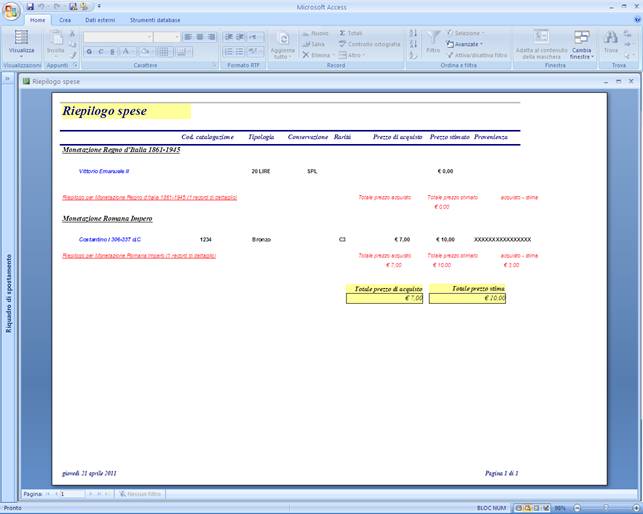Image resolution: width=643 pixels, height=514 pixels.
Task: Click the Cut scissors icon
Action: (73, 34)
